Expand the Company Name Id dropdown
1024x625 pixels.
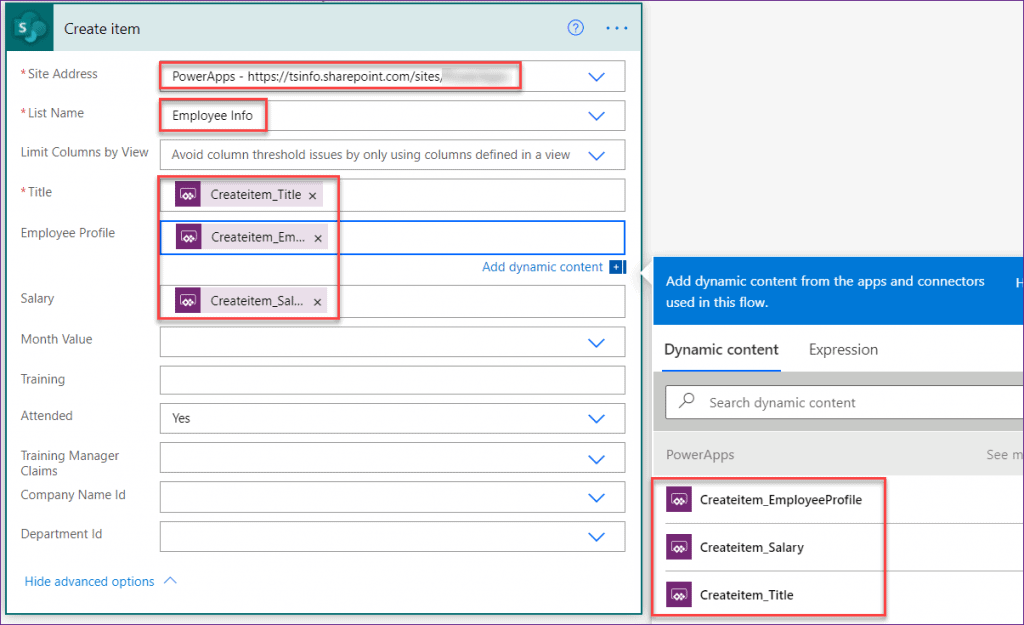pos(596,498)
